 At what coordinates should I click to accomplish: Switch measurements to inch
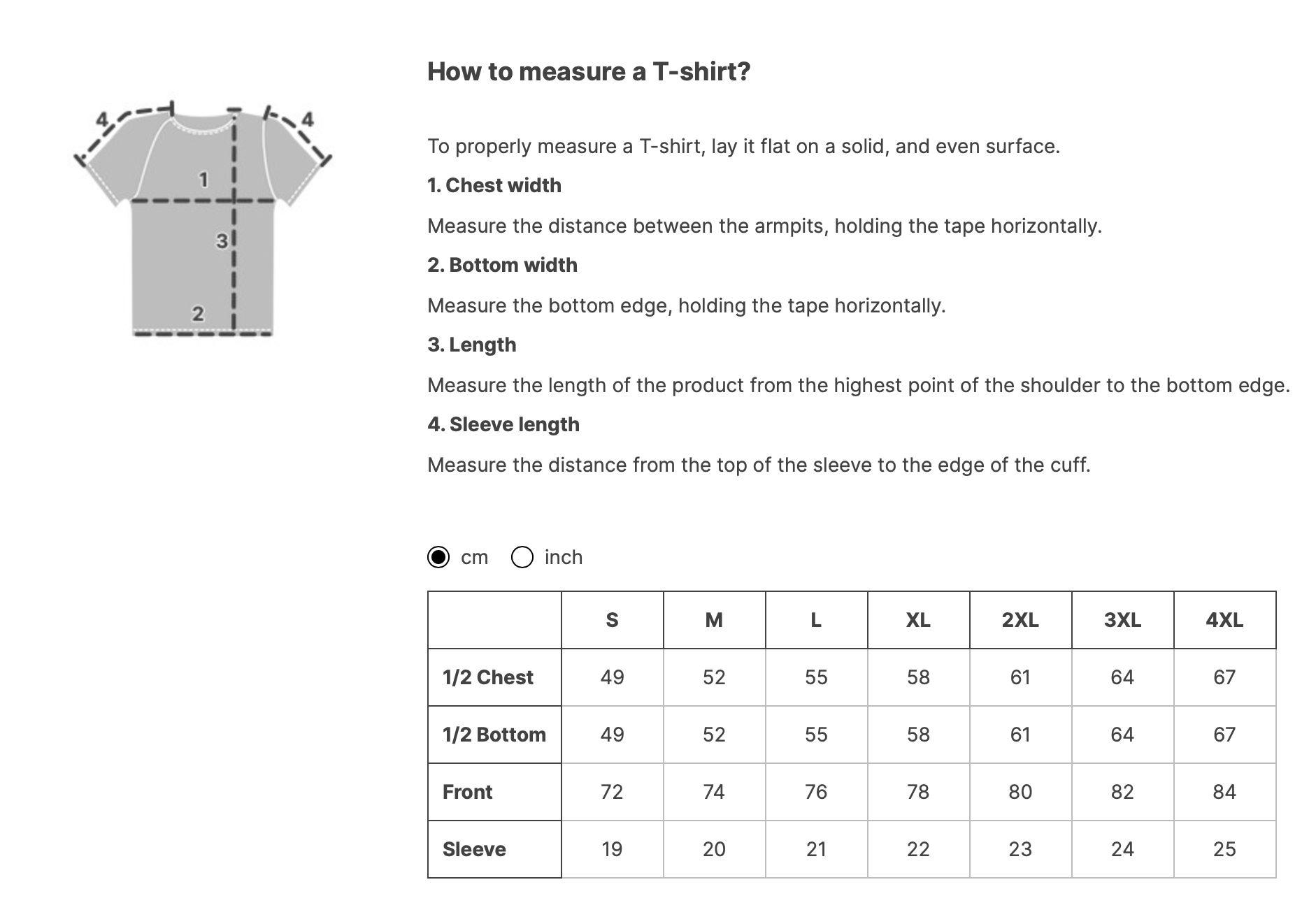(522, 557)
